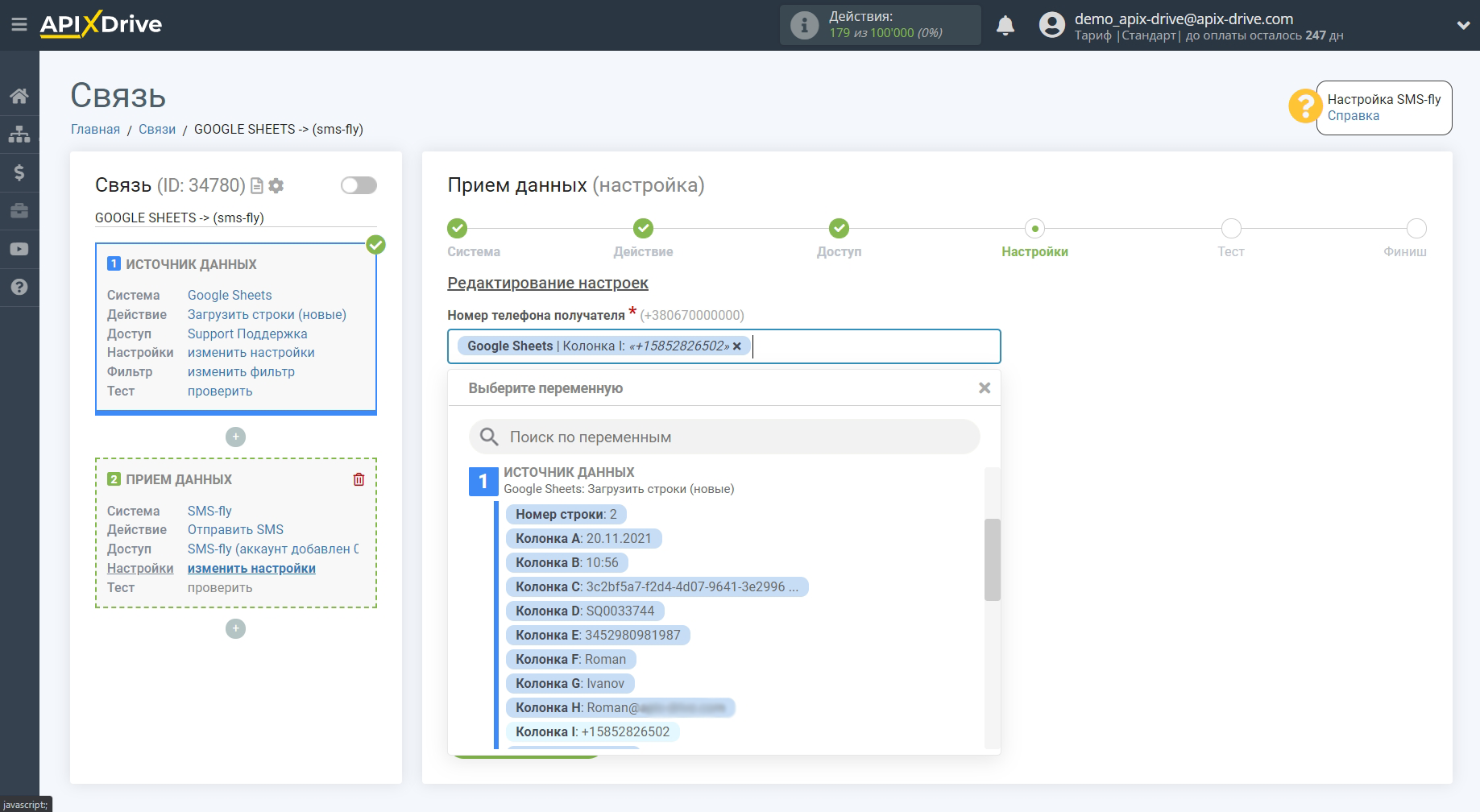Add step with plus button below receiver block
Screen dimensions: 1480x812
pos(235,628)
